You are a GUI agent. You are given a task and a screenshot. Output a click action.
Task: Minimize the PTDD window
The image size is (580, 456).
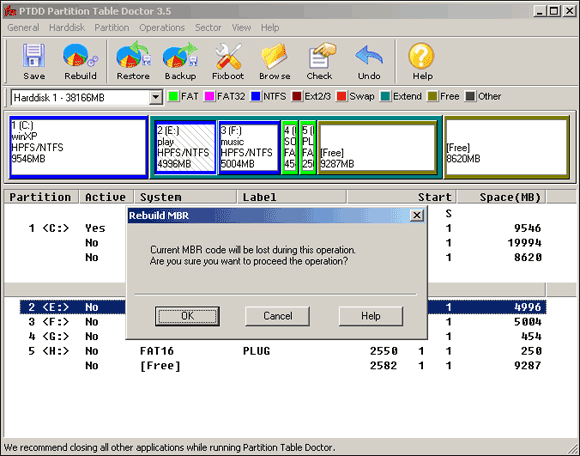540,11
